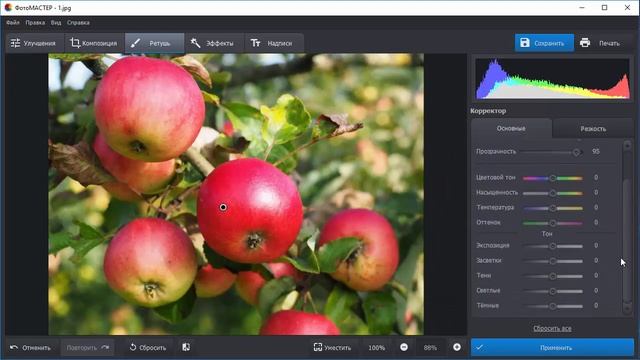The image size is (640, 360).
Task: Click the ФотоМАСТЕР app icon in title bar
Action: click(8, 7)
